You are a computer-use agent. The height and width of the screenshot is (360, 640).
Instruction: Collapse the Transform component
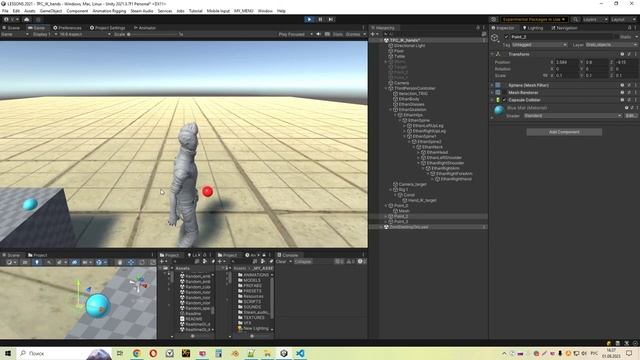(x=492, y=54)
